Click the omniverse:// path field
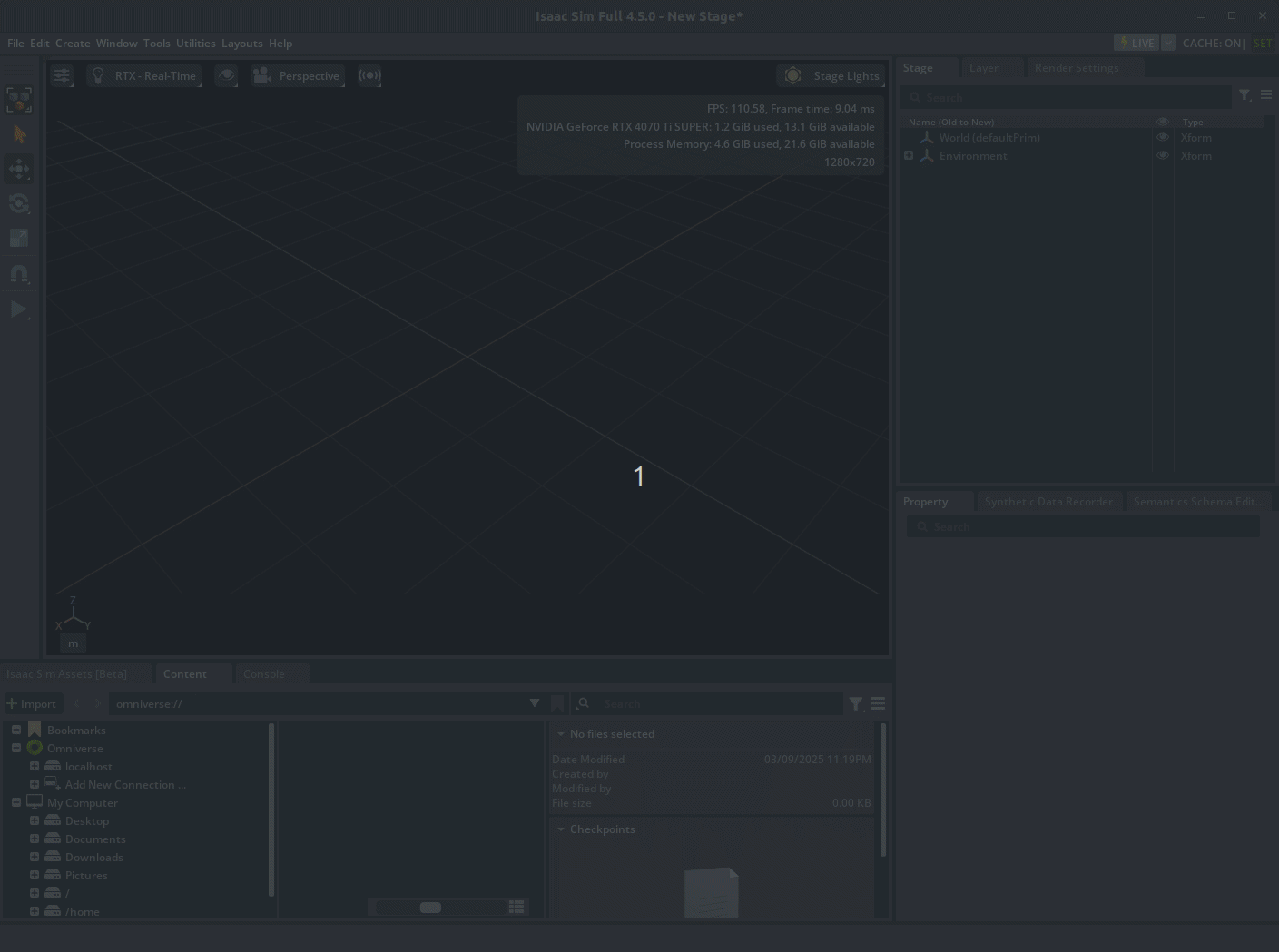1279x952 pixels. (318, 703)
